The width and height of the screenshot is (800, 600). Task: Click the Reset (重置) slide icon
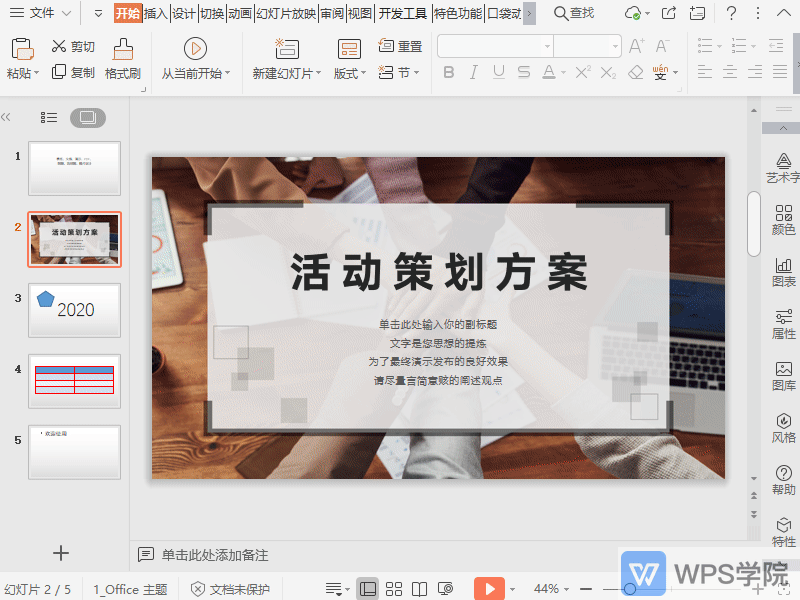(x=410, y=45)
